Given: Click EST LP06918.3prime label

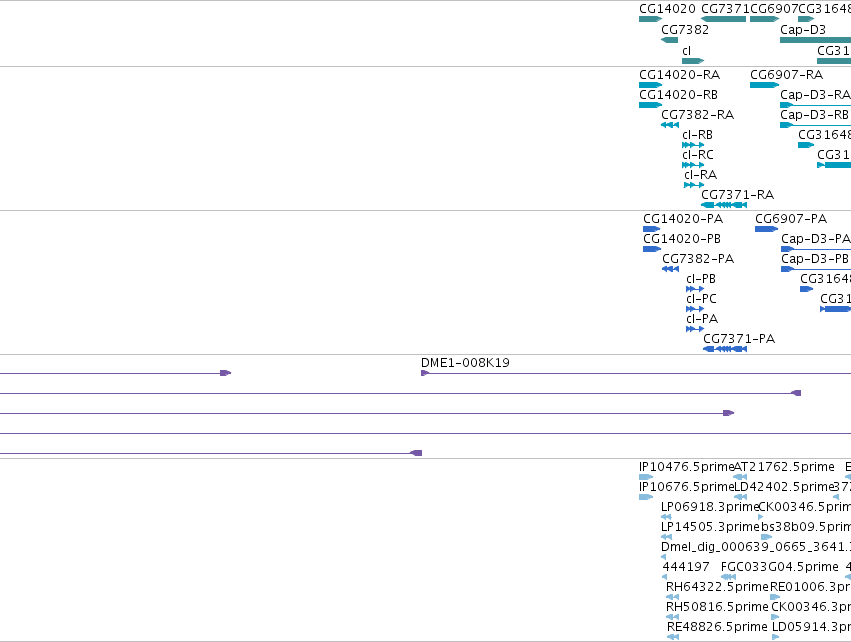Looking at the screenshot, I should (709, 507).
